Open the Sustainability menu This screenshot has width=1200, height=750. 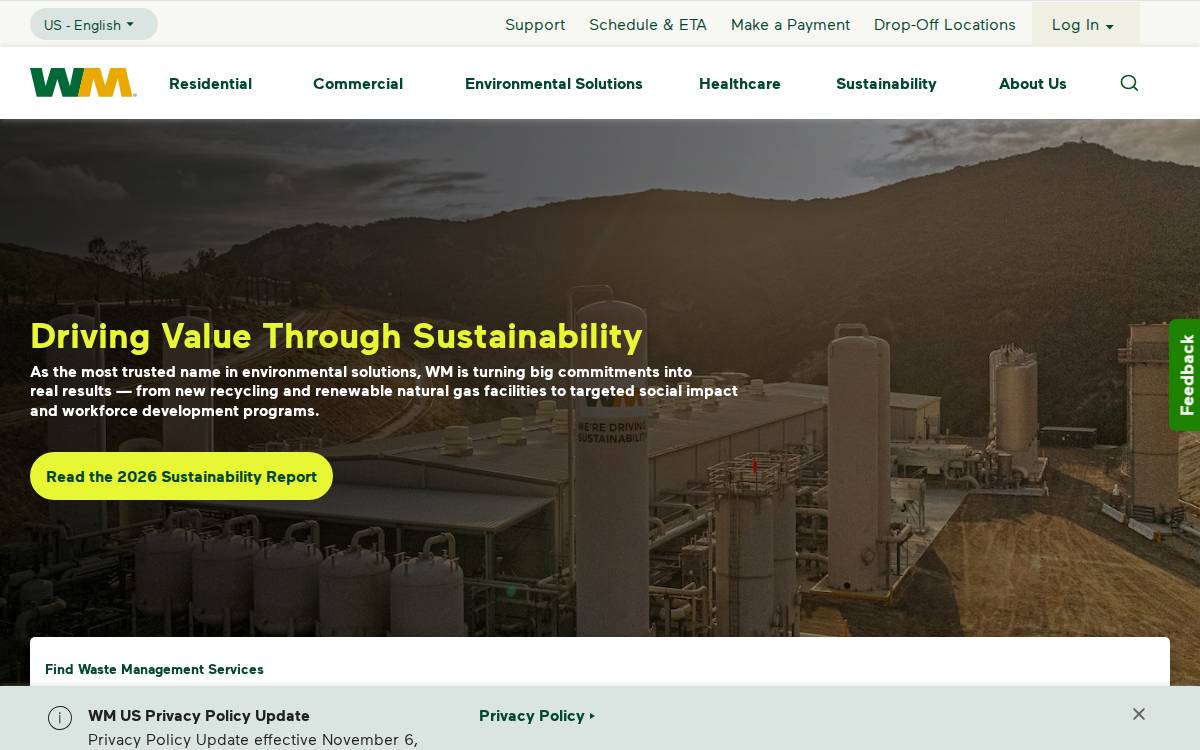pyautogui.click(x=886, y=84)
